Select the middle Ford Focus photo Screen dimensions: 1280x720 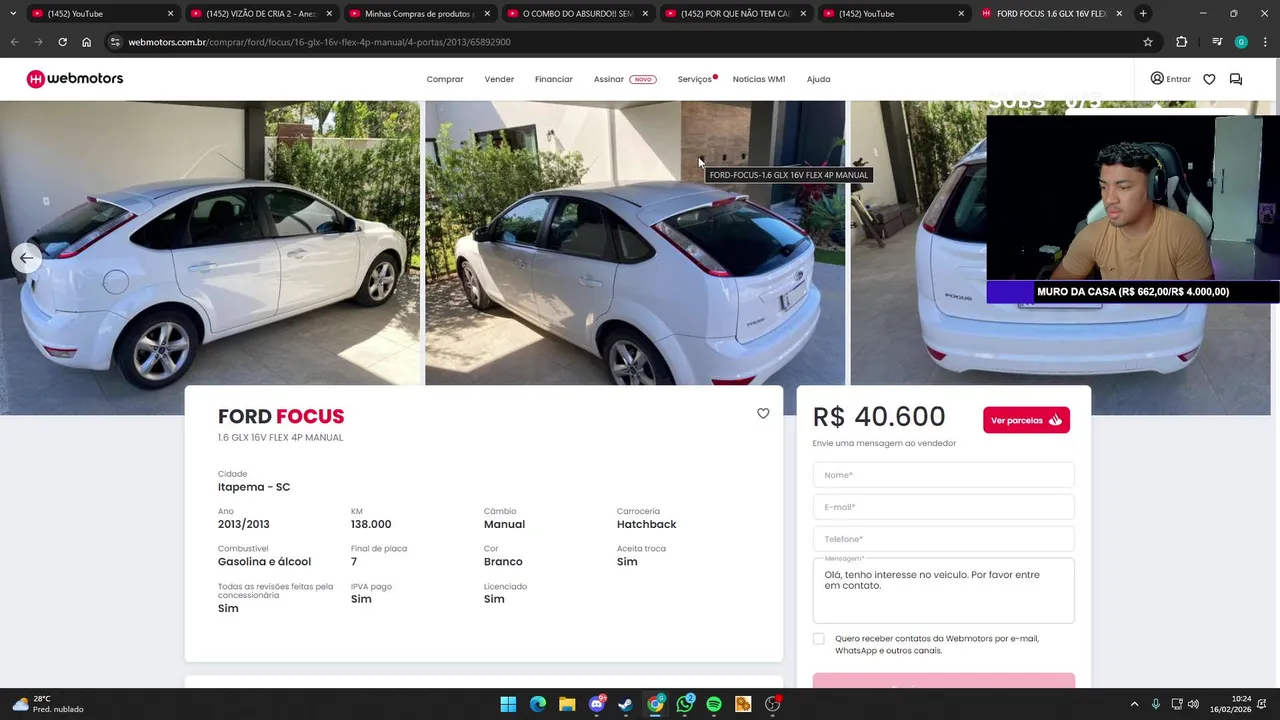tap(635, 243)
